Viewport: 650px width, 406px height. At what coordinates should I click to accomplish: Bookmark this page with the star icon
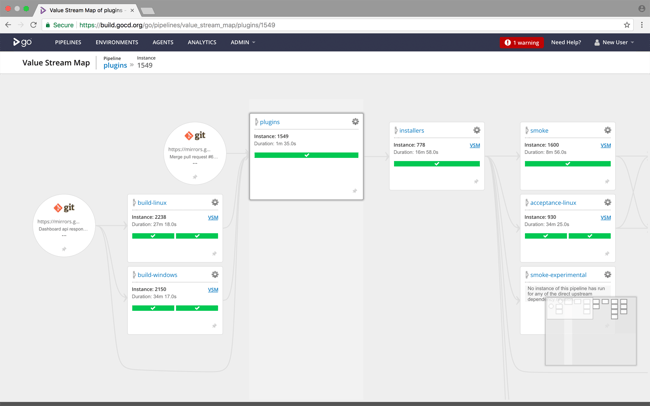click(x=627, y=25)
